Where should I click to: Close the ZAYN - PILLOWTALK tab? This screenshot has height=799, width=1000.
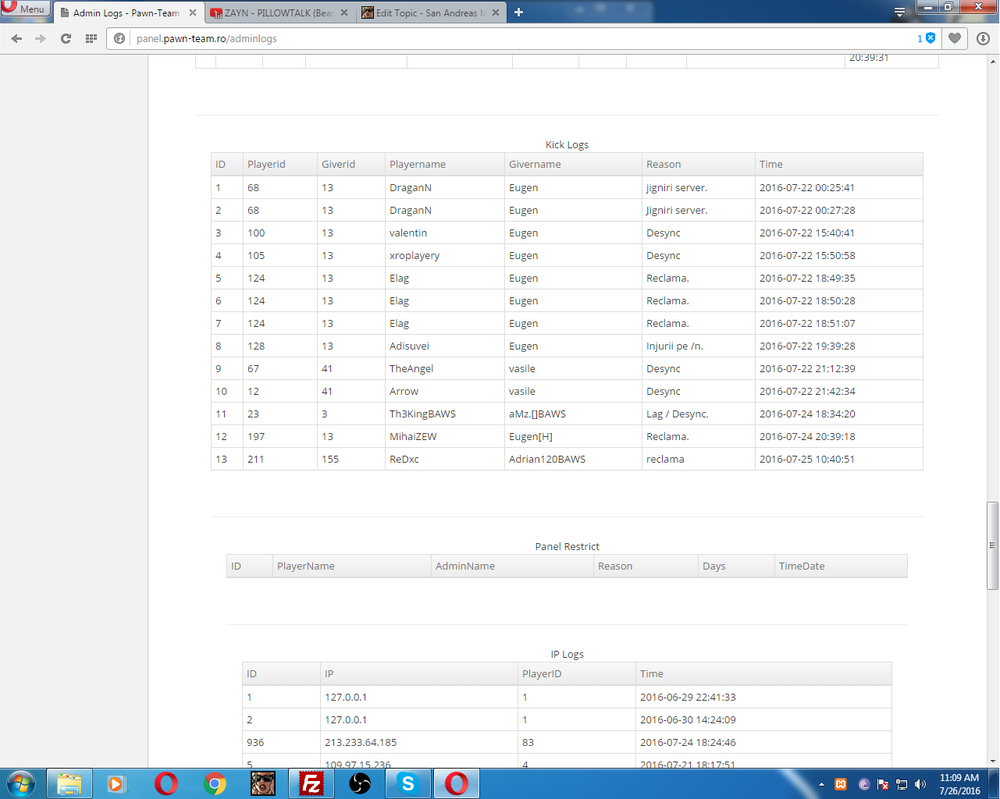coord(344,13)
